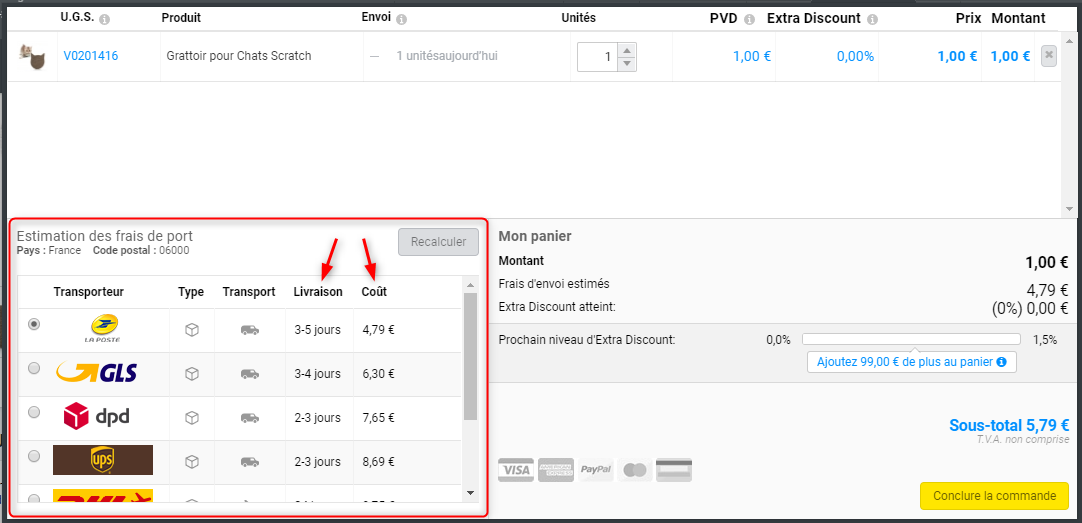Screen dimensions: 1082x523
Task: Click the package type icon for dpd
Action: click(x=192, y=417)
